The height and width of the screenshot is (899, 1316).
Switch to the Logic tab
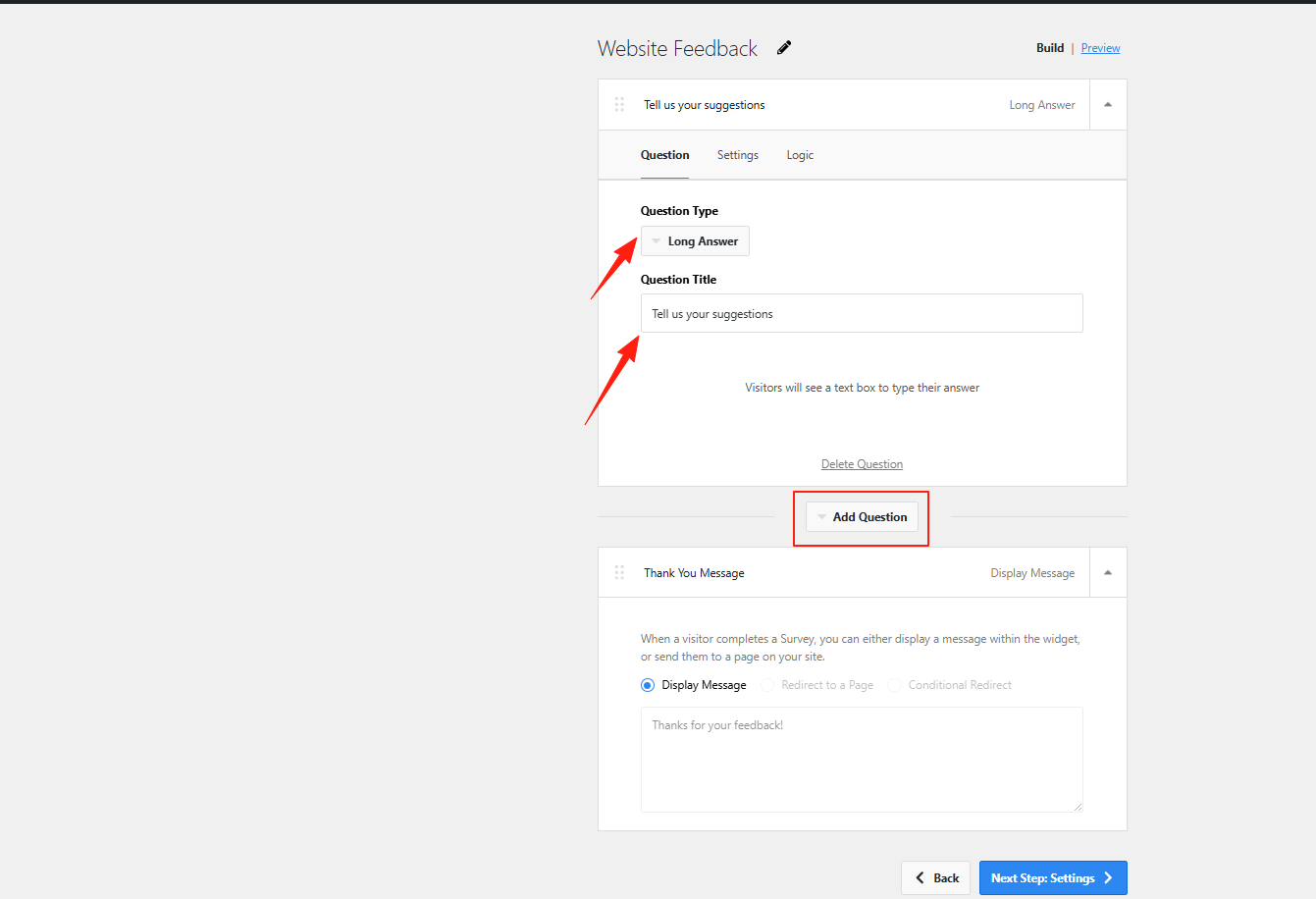tap(800, 155)
